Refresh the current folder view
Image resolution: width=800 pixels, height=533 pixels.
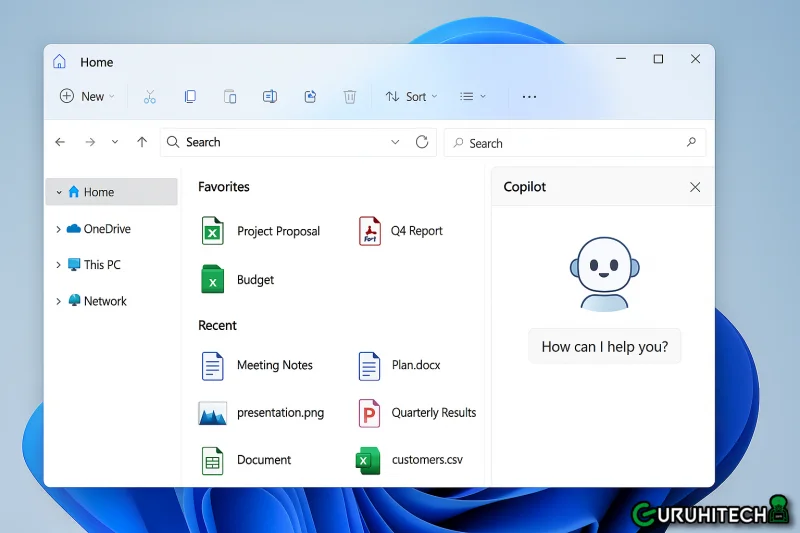[422, 142]
